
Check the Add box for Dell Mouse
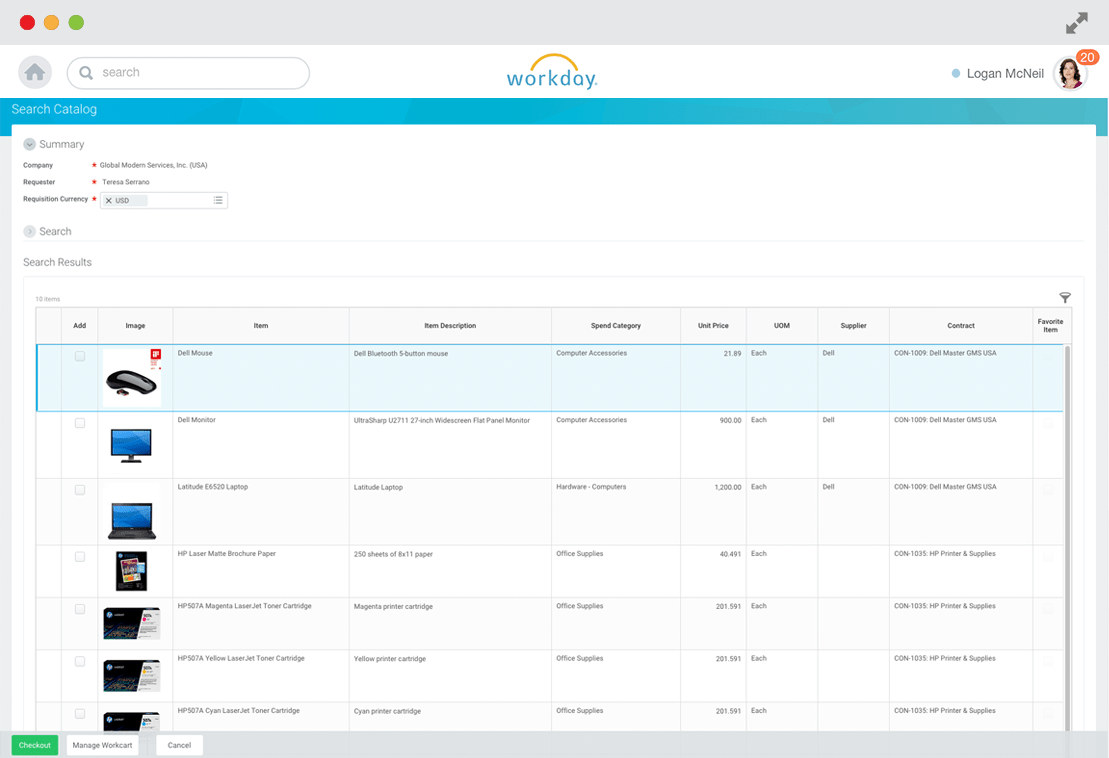coord(80,354)
